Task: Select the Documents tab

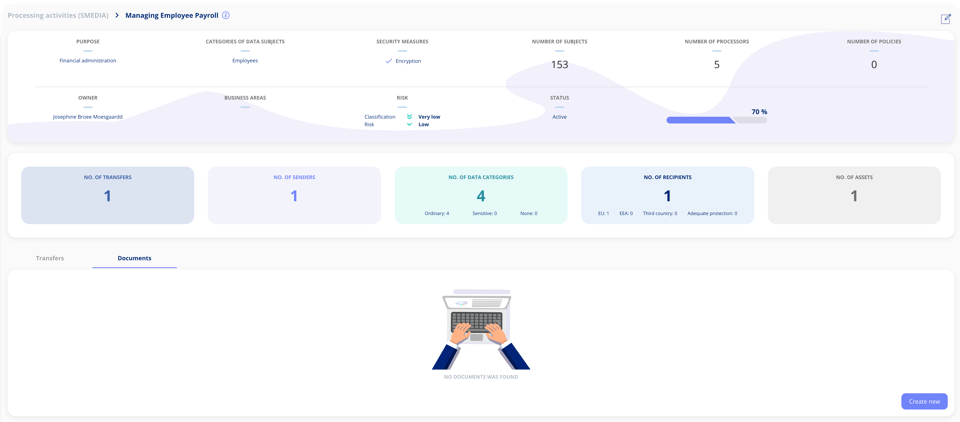Action: click(x=135, y=258)
